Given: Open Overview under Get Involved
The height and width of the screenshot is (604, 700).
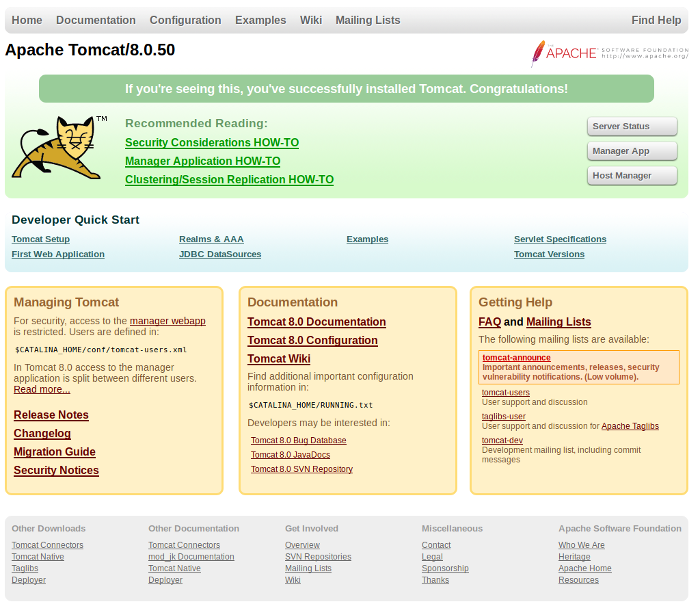Looking at the screenshot, I should pos(303,545).
